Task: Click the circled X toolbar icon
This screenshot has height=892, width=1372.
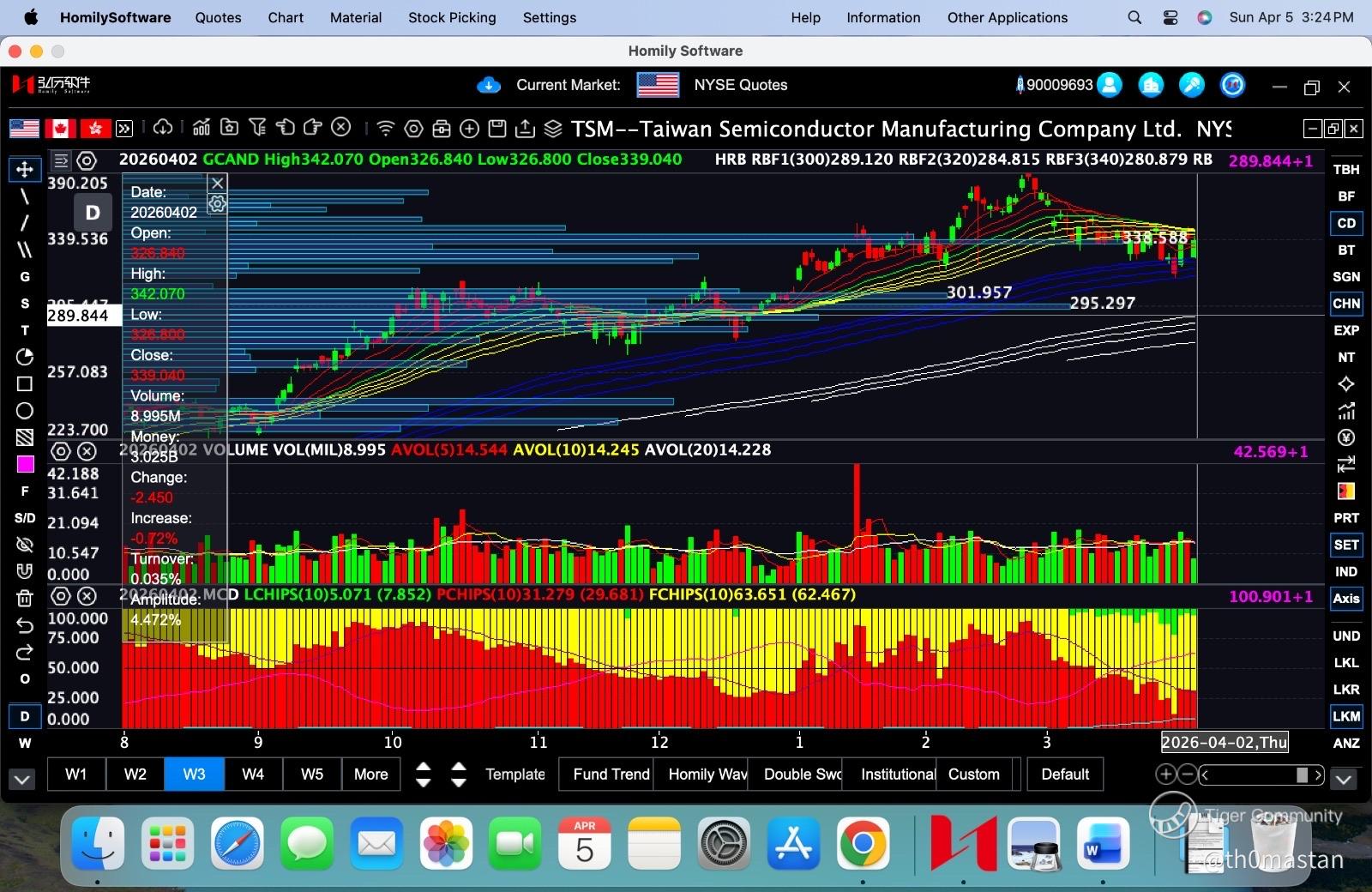Action: tap(341, 128)
